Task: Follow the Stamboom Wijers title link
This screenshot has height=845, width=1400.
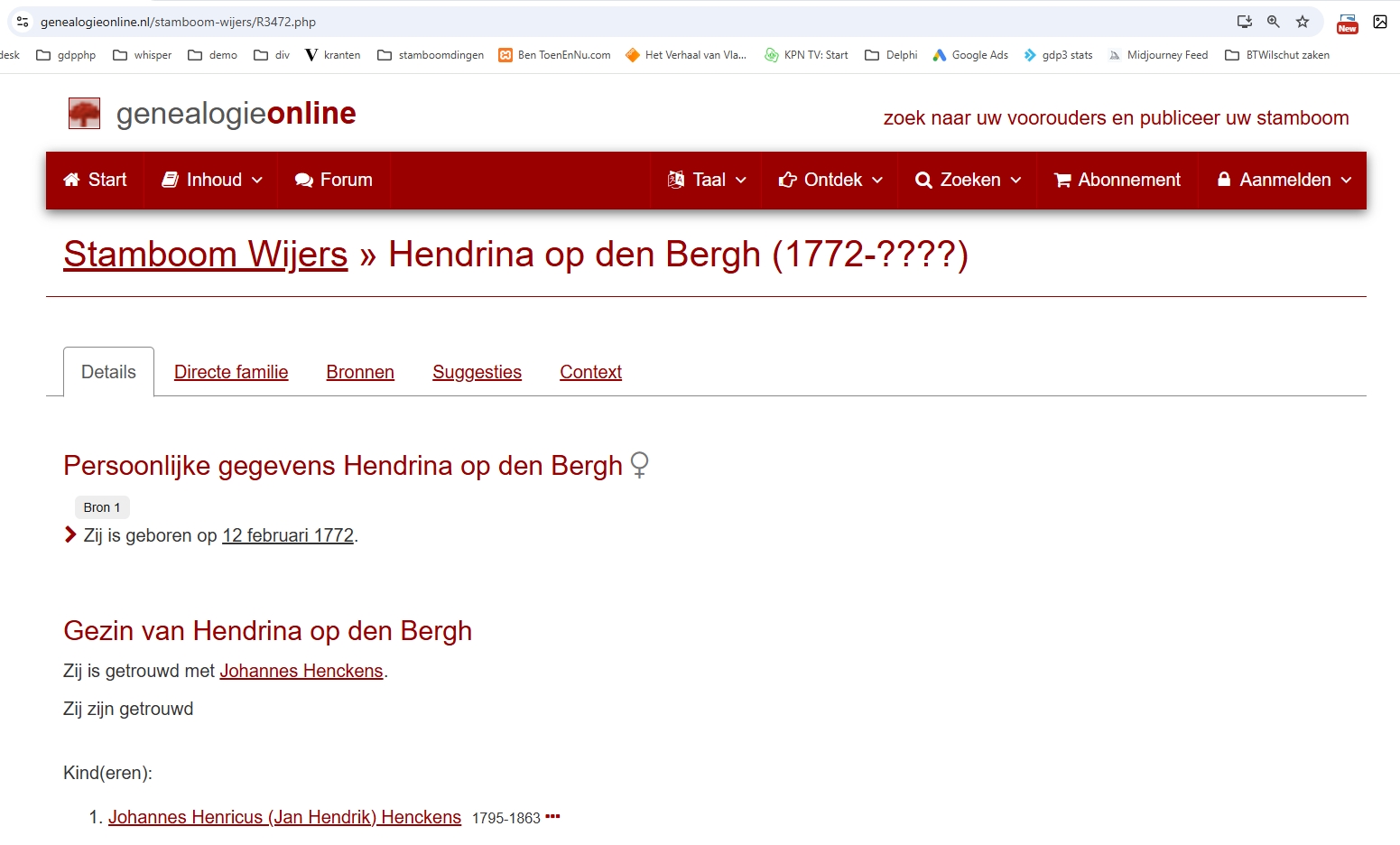Action: pyautogui.click(x=205, y=255)
